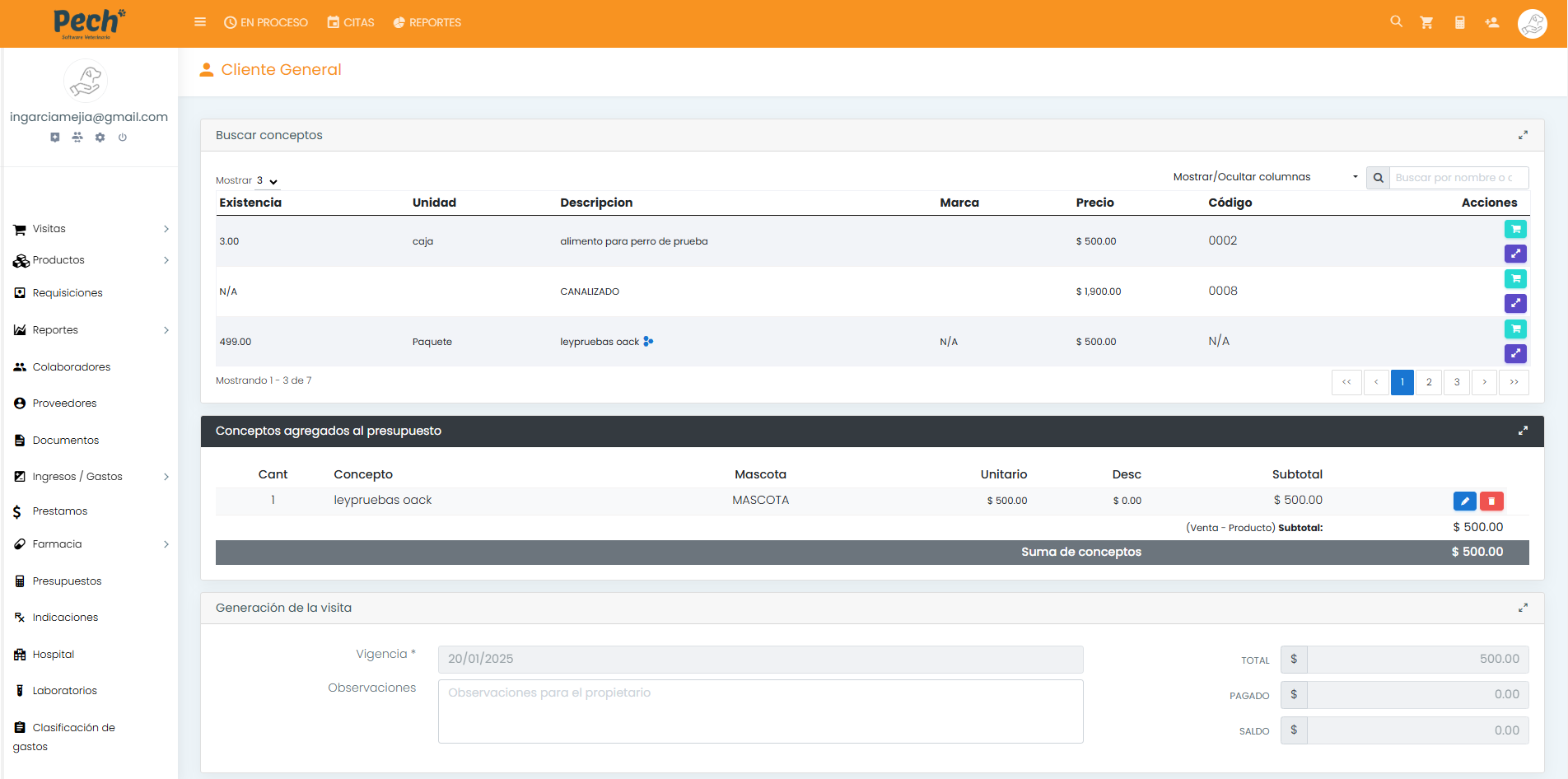Open the CITAS menu

tap(351, 22)
